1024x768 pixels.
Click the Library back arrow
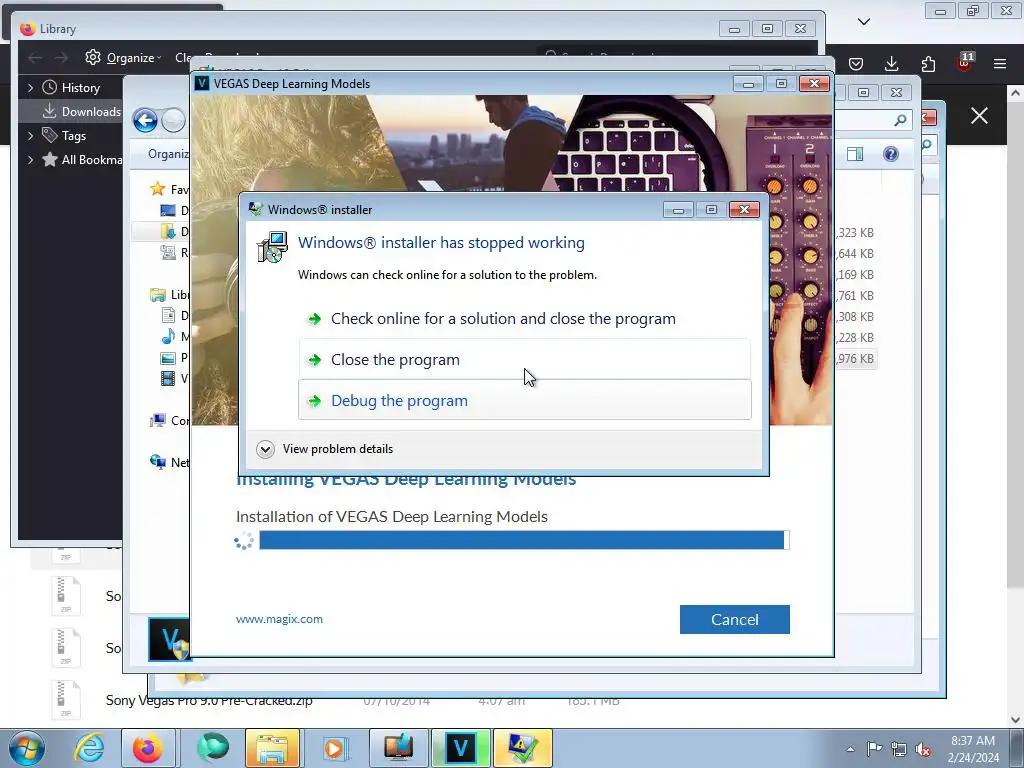click(x=35, y=57)
